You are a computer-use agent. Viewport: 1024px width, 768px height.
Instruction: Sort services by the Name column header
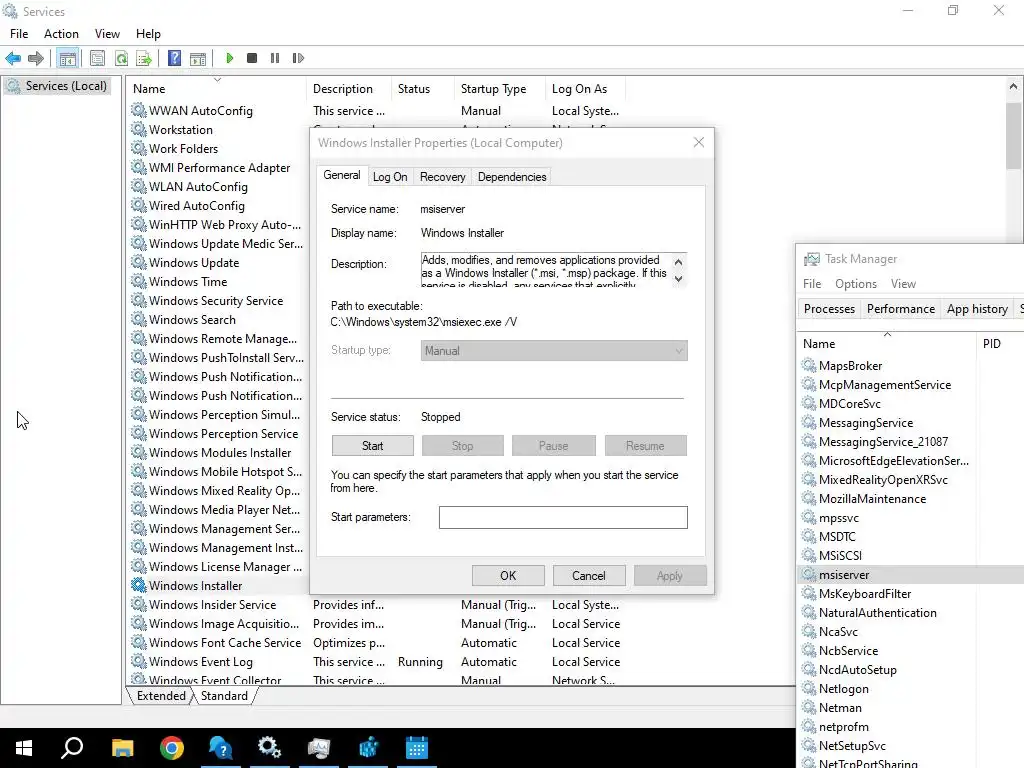coord(217,89)
